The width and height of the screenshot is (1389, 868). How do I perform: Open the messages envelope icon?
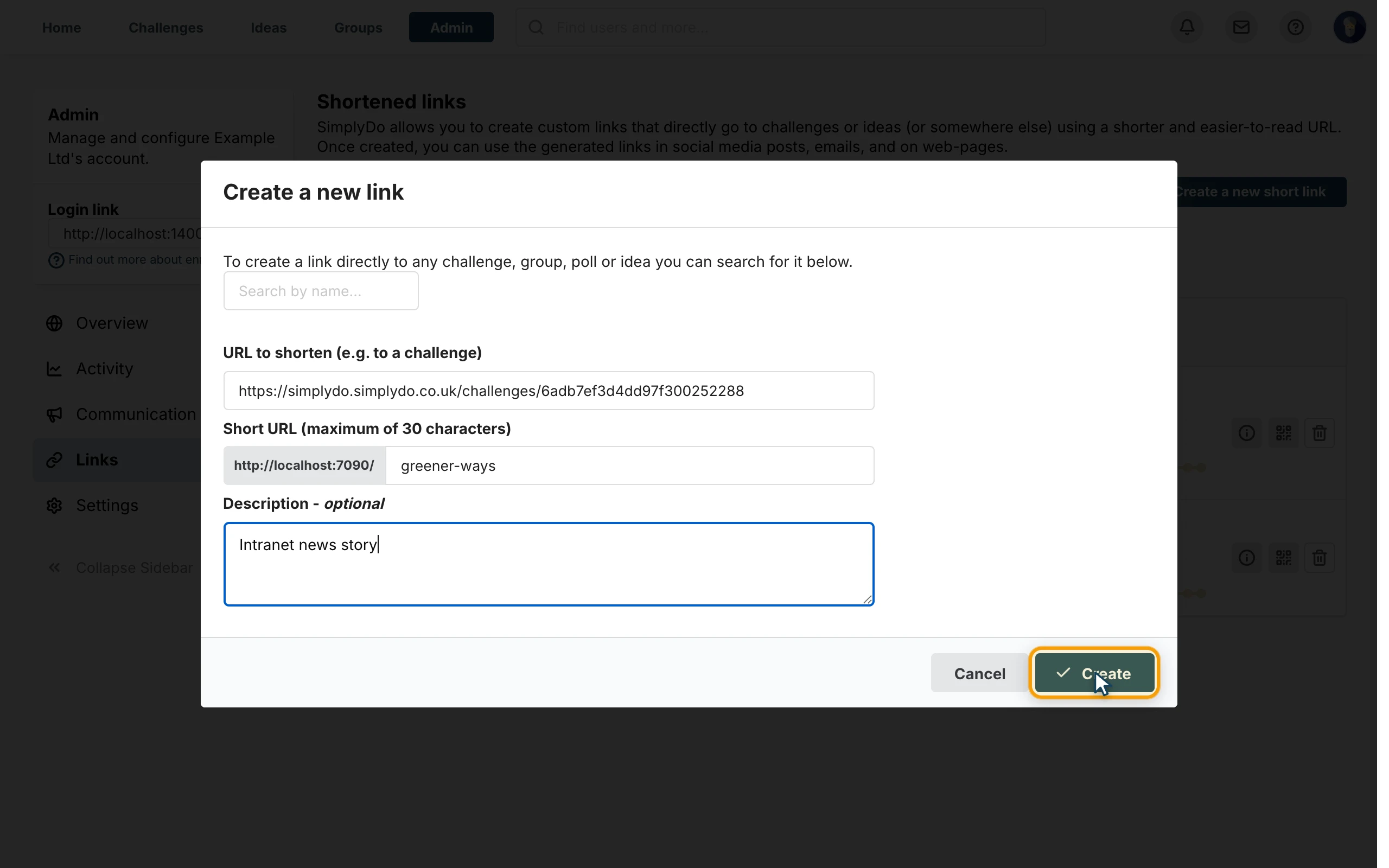pyautogui.click(x=1241, y=27)
